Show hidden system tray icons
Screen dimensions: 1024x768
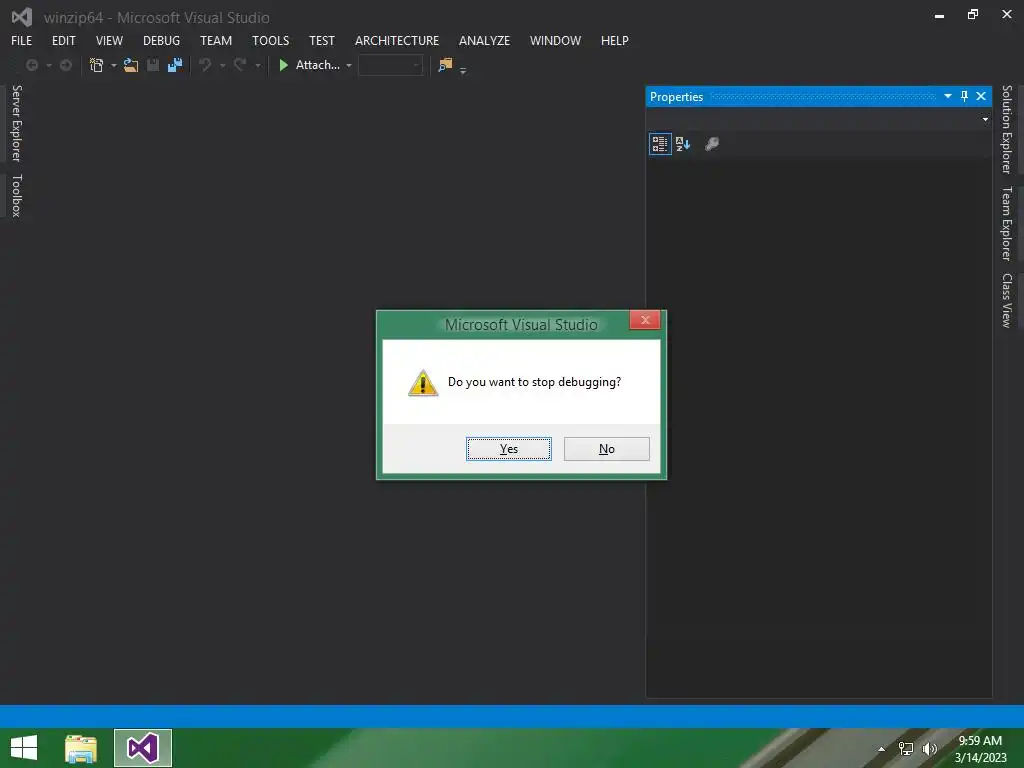(882, 749)
